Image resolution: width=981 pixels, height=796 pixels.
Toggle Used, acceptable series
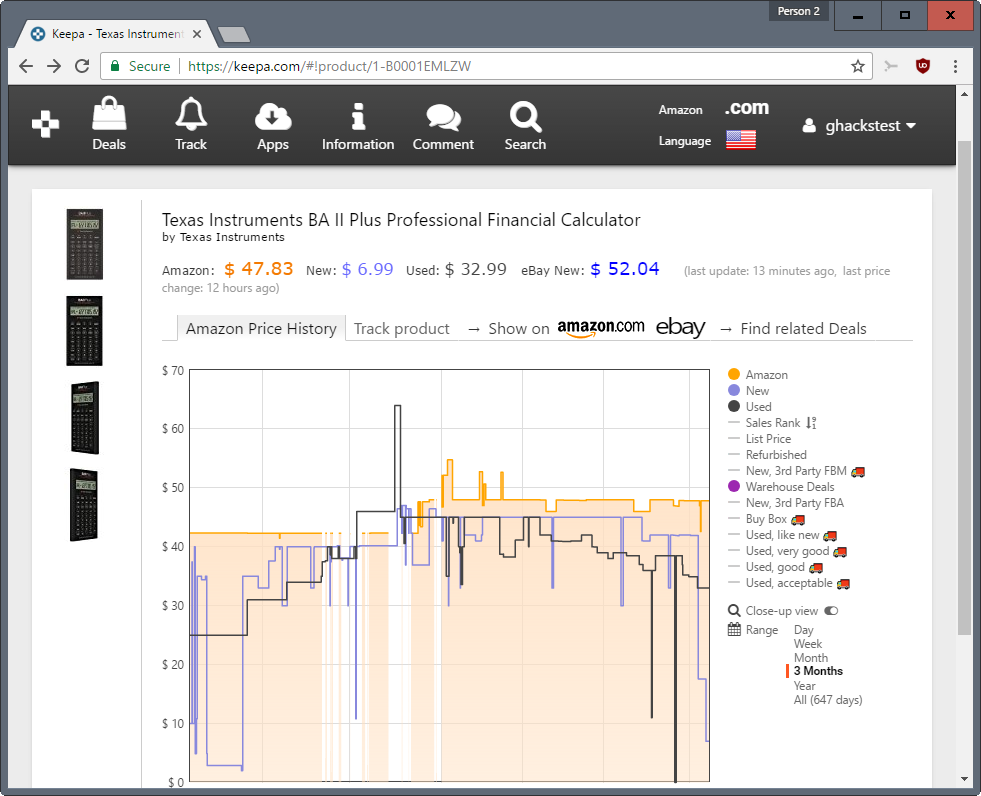coord(789,583)
